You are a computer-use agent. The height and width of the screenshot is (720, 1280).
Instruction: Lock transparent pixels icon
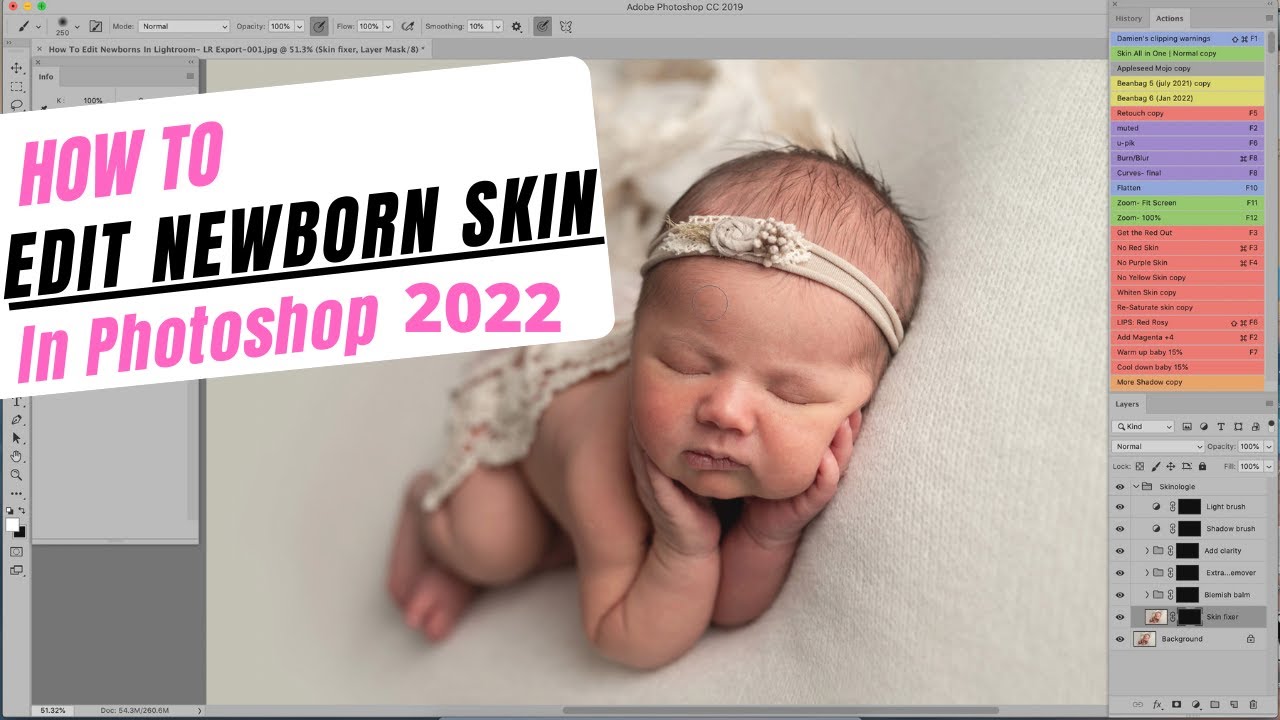click(1139, 466)
